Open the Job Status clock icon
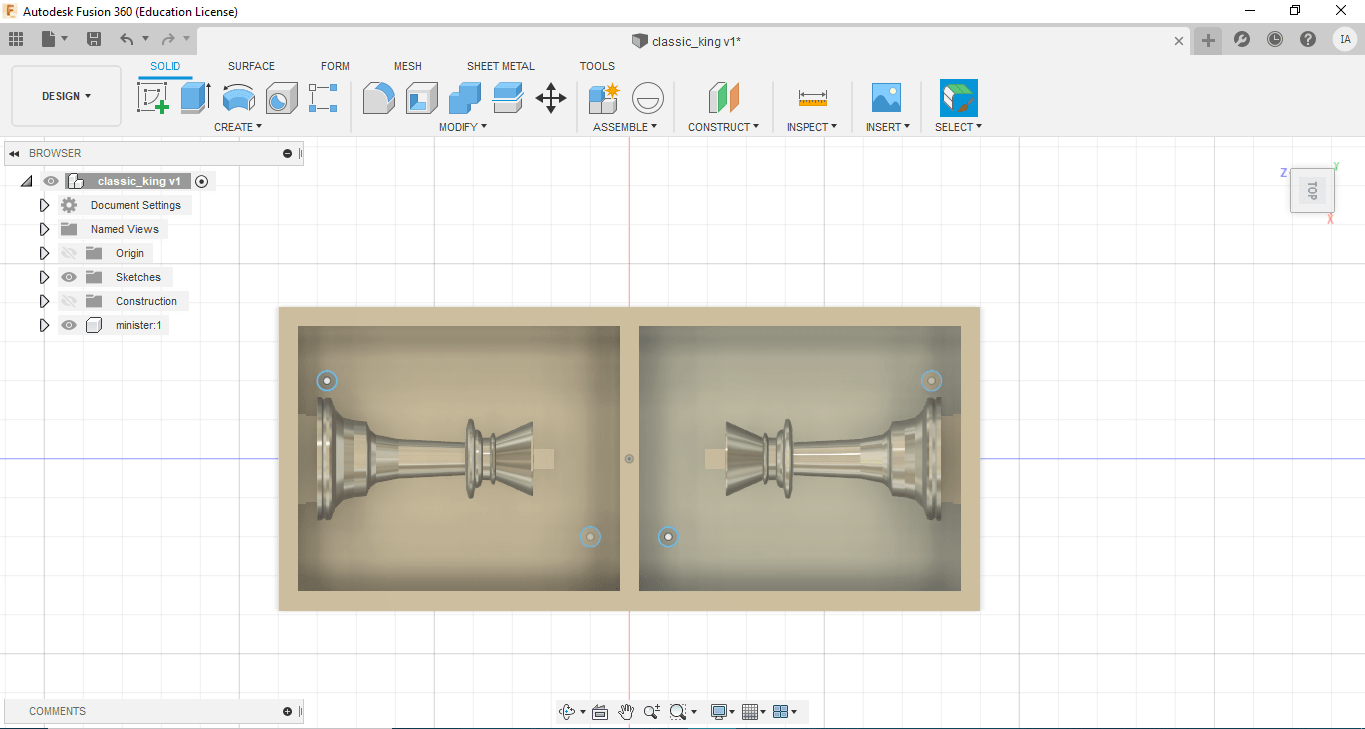1365x729 pixels. pos(1275,39)
